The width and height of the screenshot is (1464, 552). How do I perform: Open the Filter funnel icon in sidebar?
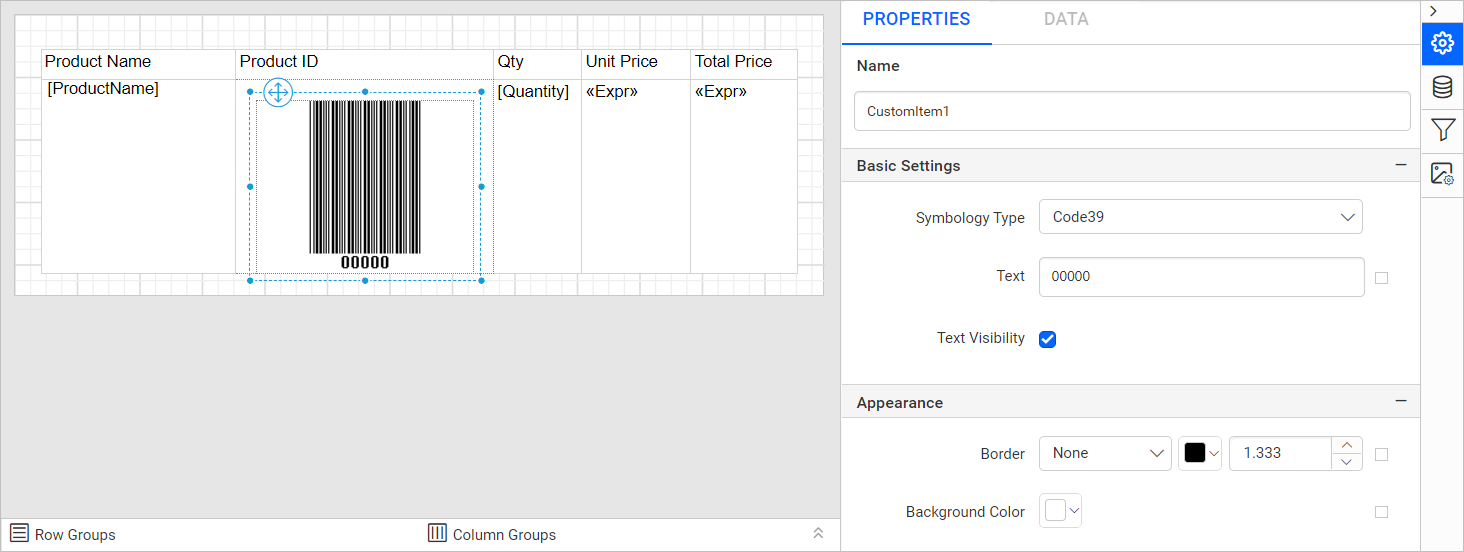pyautogui.click(x=1442, y=130)
